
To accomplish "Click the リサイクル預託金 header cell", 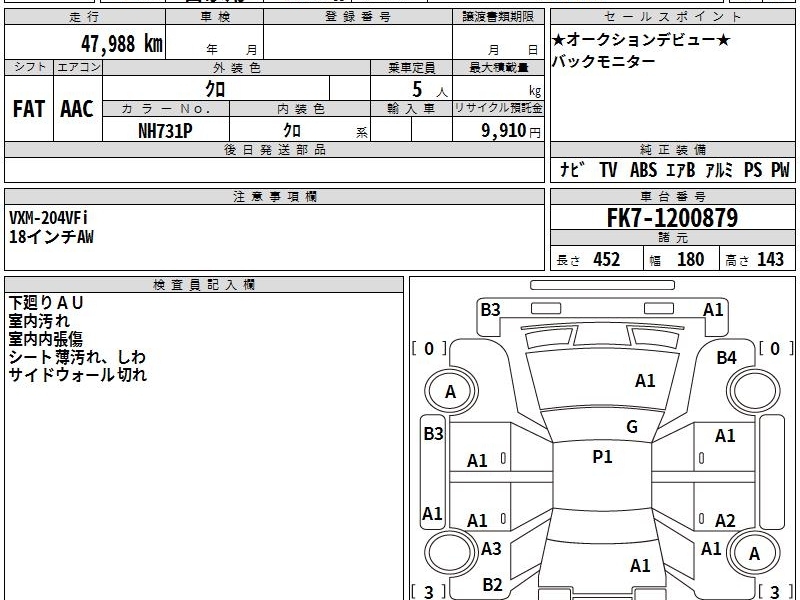I will [x=498, y=108].
